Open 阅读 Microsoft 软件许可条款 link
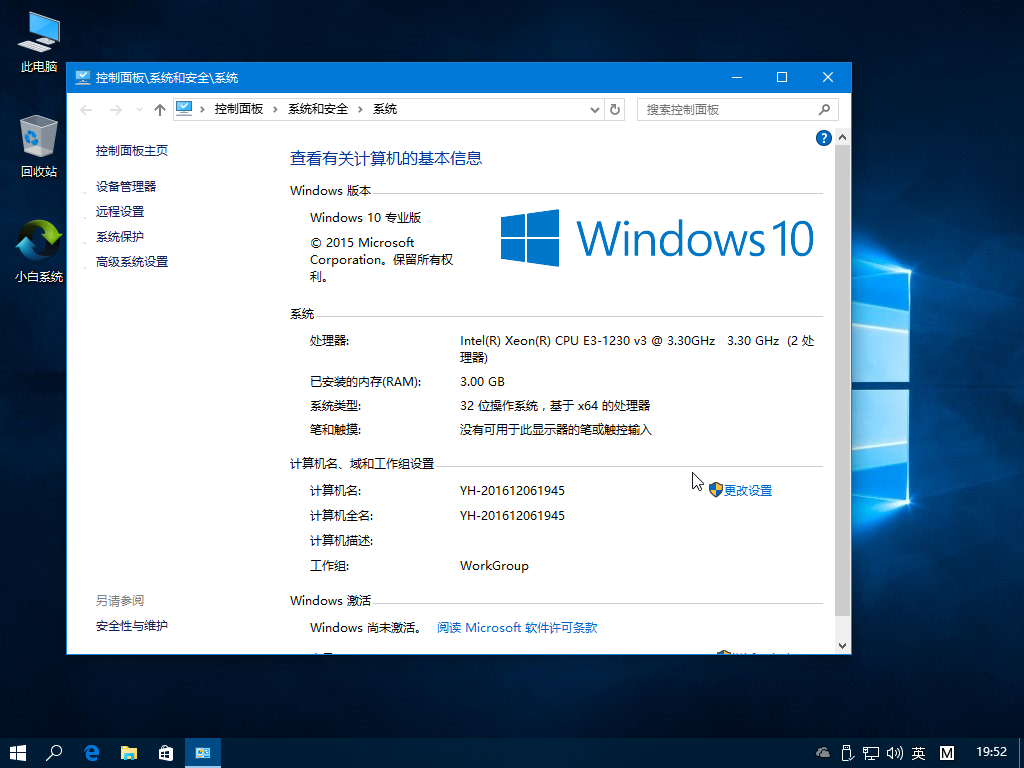Viewport: 1024px width, 768px height. (515, 627)
